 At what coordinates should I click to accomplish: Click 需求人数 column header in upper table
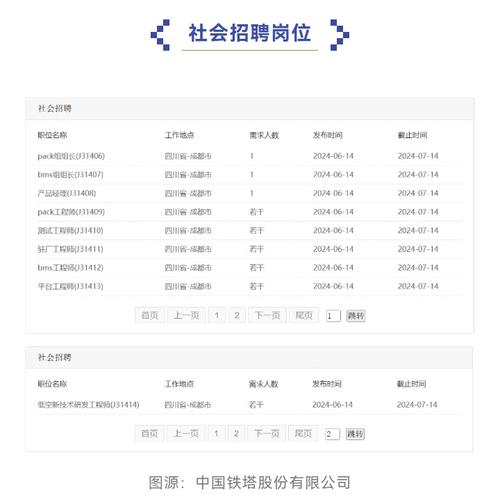coord(264,135)
